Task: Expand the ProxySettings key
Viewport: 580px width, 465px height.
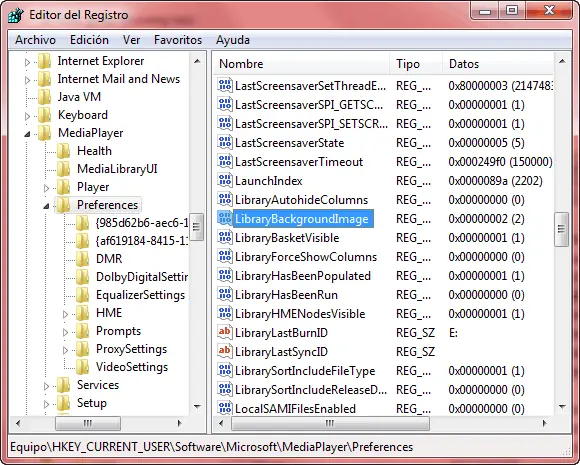Action: tap(65, 350)
